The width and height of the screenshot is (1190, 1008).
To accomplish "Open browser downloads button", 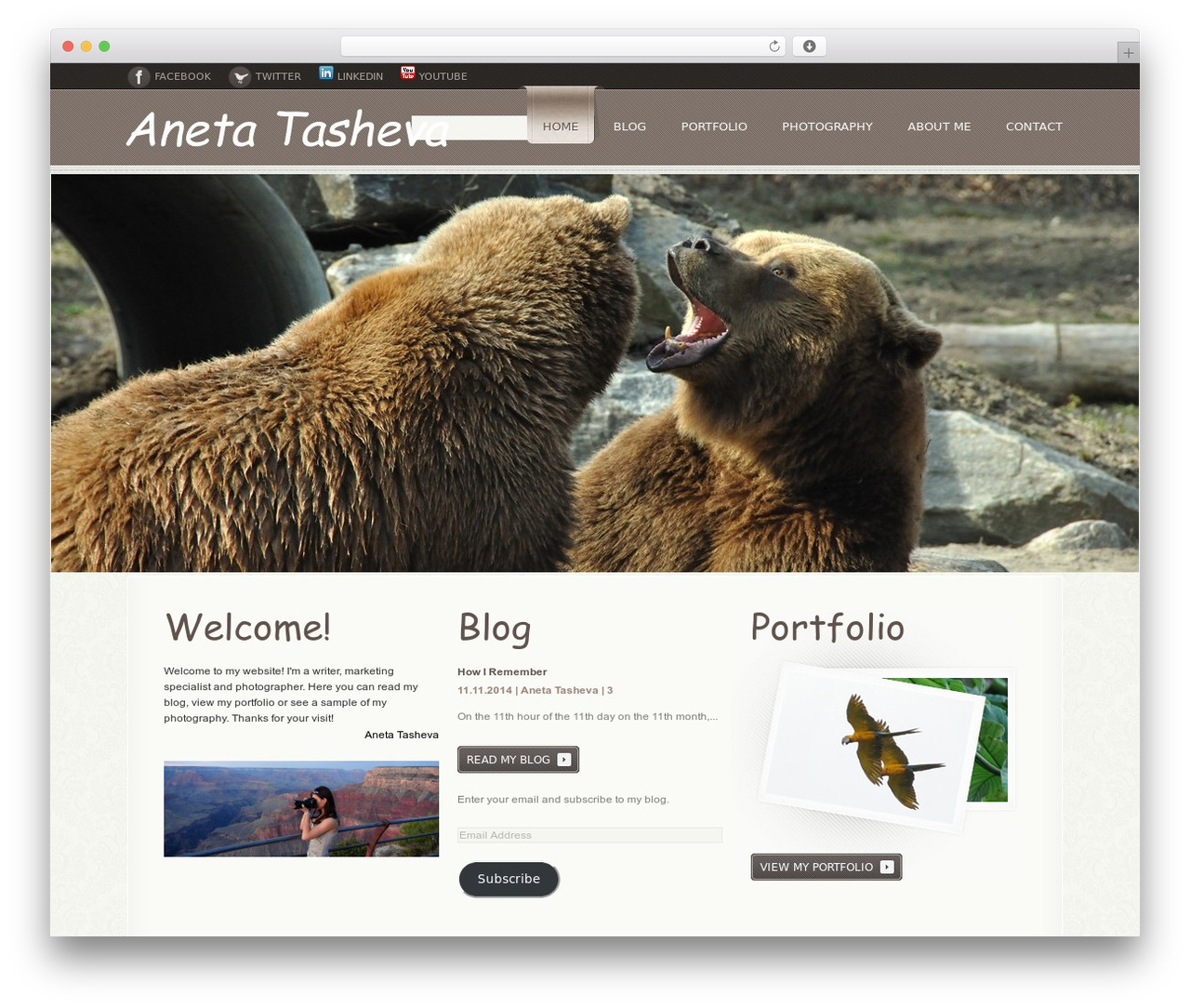I will coord(809,46).
